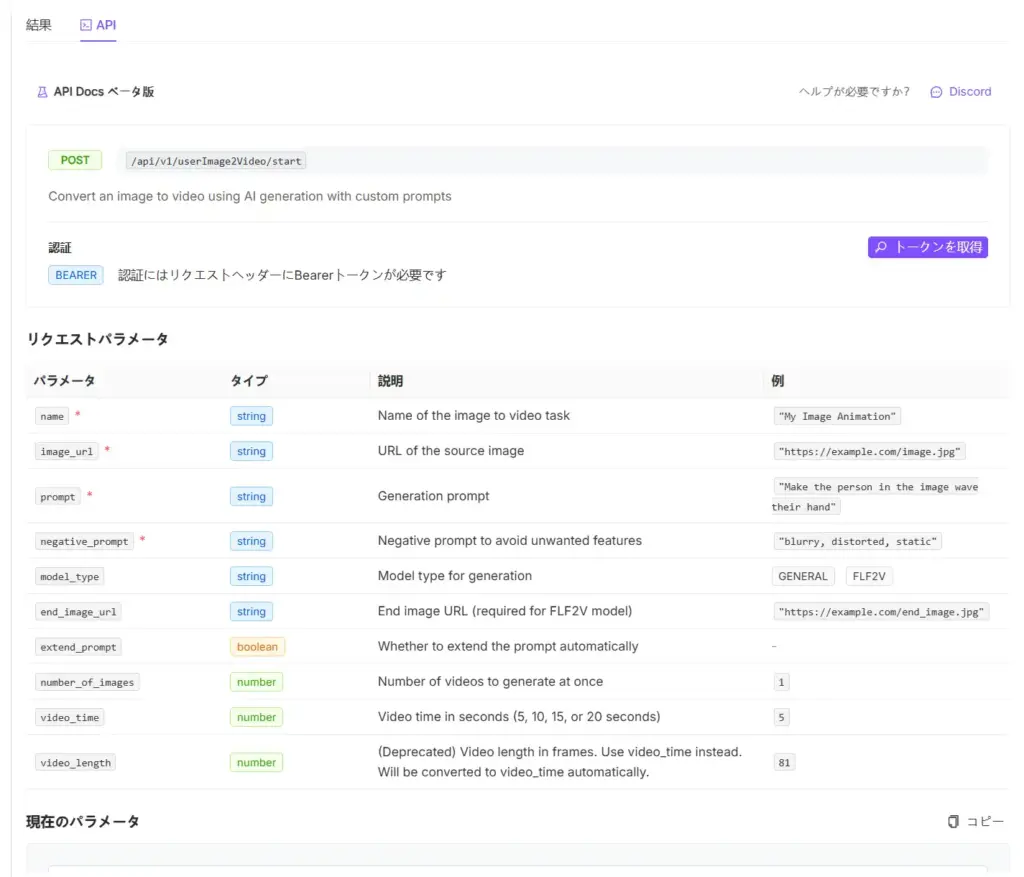The height and width of the screenshot is (877, 1024).
Task: Click the Discord chat bubble icon
Action: click(936, 92)
